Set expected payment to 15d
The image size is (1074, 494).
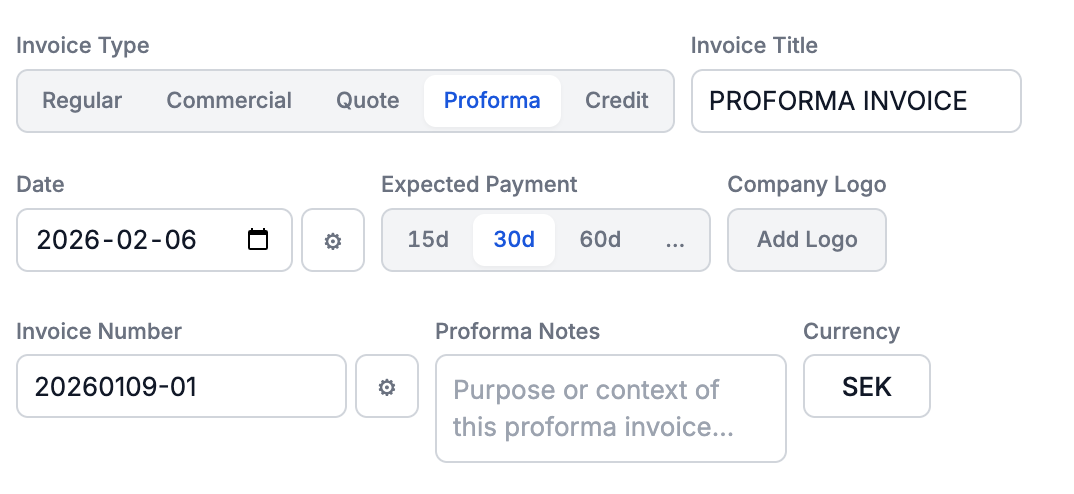coord(428,240)
